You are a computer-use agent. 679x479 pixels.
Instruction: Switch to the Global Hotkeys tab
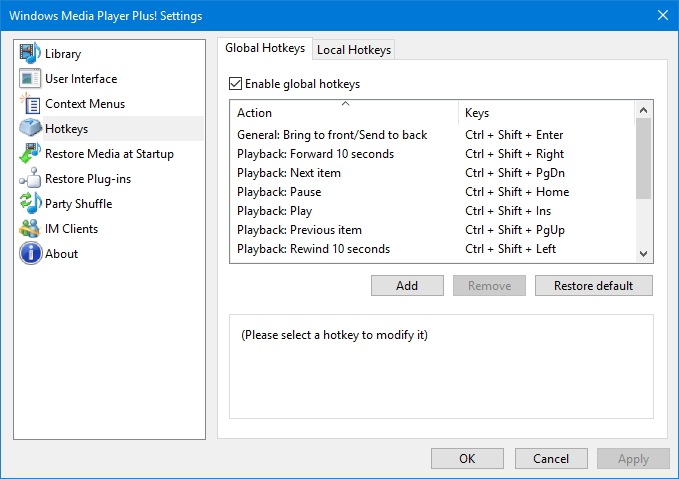265,48
